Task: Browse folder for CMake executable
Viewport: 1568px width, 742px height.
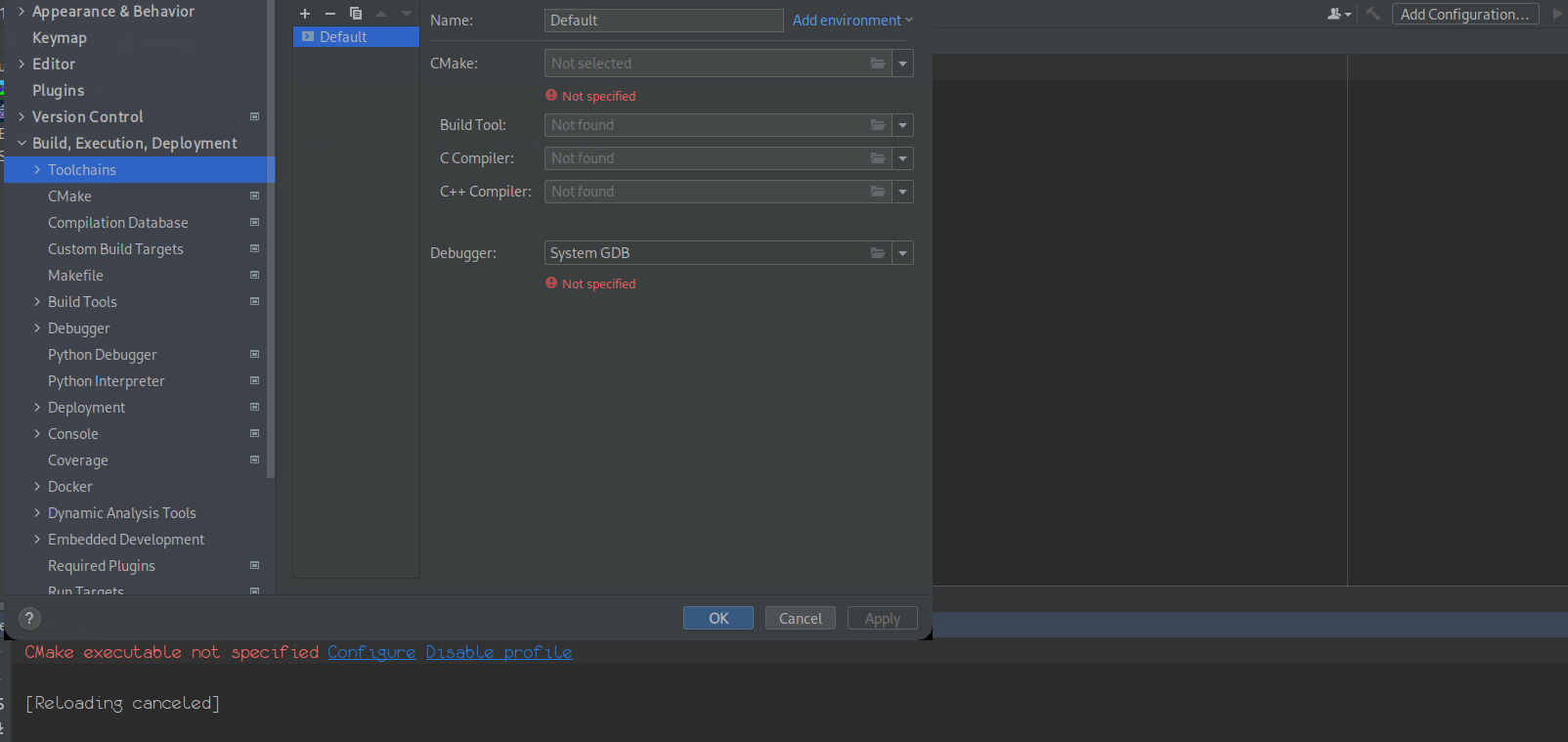Action: tap(878, 64)
